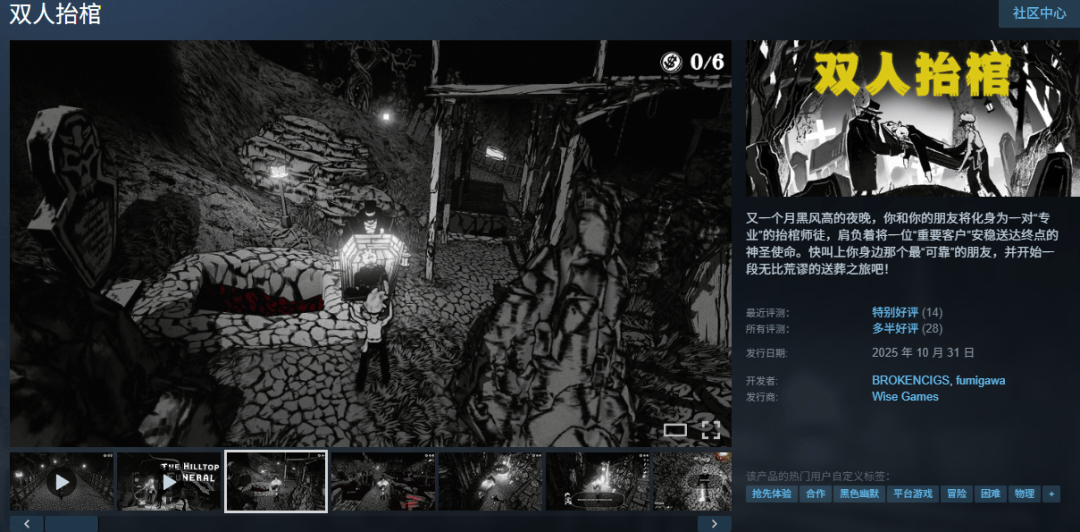Select the 冒险 tag
The image size is (1080, 532).
point(957,494)
